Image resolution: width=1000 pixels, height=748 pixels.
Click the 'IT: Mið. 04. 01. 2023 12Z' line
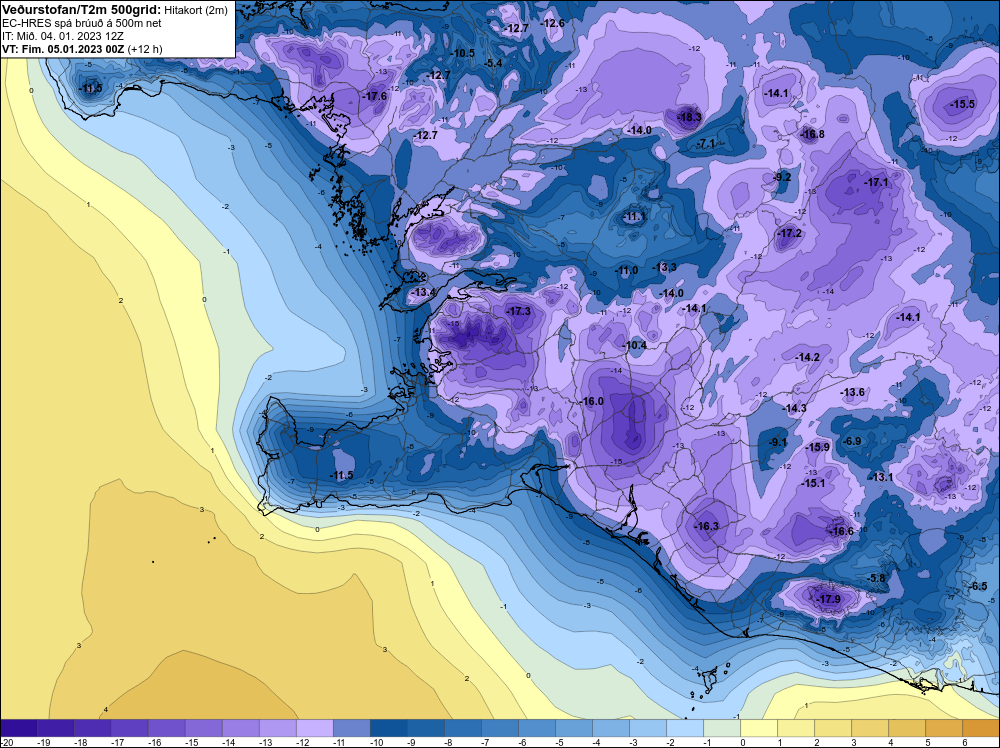(x=62, y=36)
